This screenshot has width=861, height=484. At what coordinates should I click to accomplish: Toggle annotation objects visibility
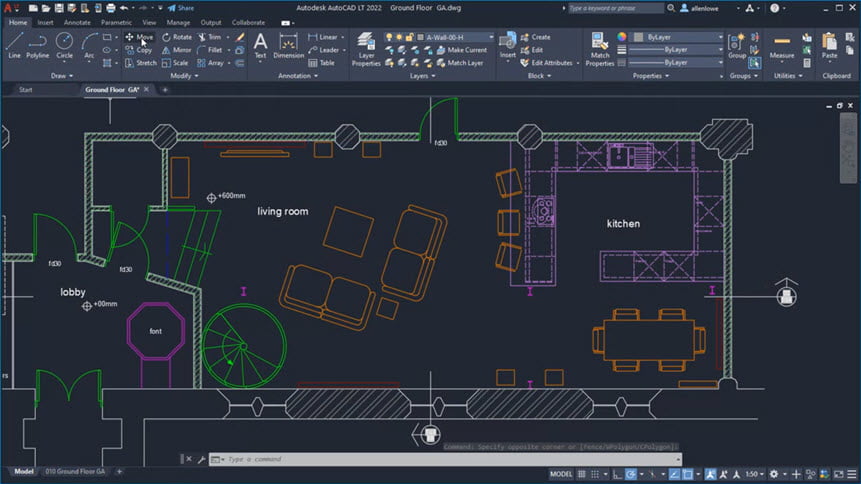point(711,474)
